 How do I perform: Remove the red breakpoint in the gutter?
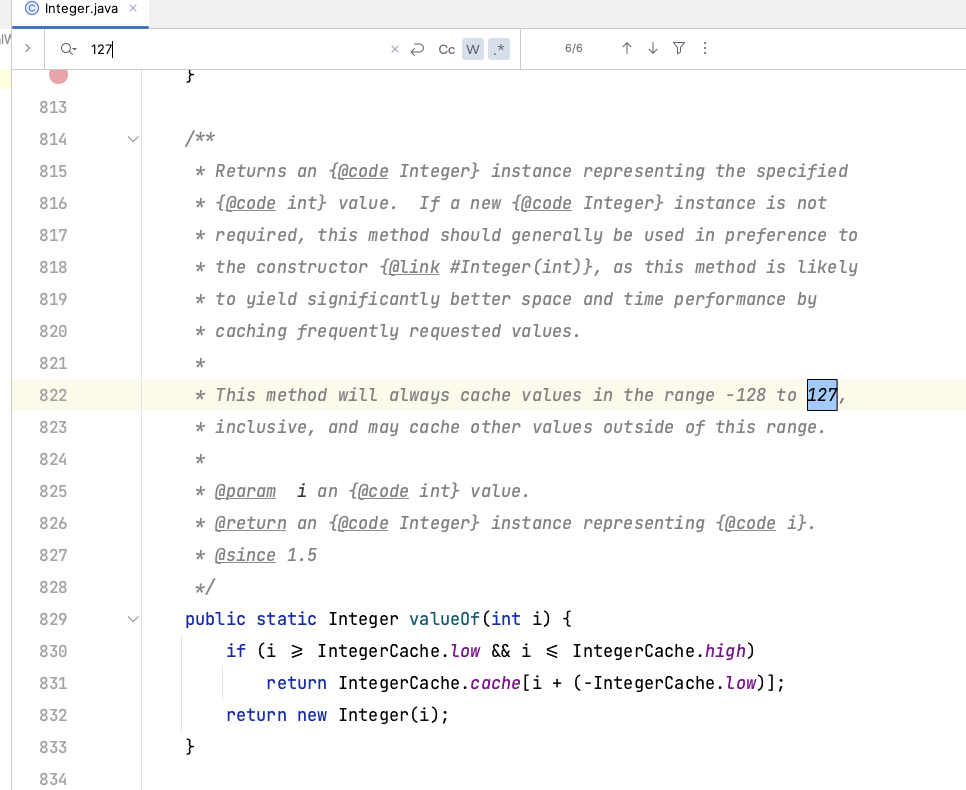coord(59,76)
